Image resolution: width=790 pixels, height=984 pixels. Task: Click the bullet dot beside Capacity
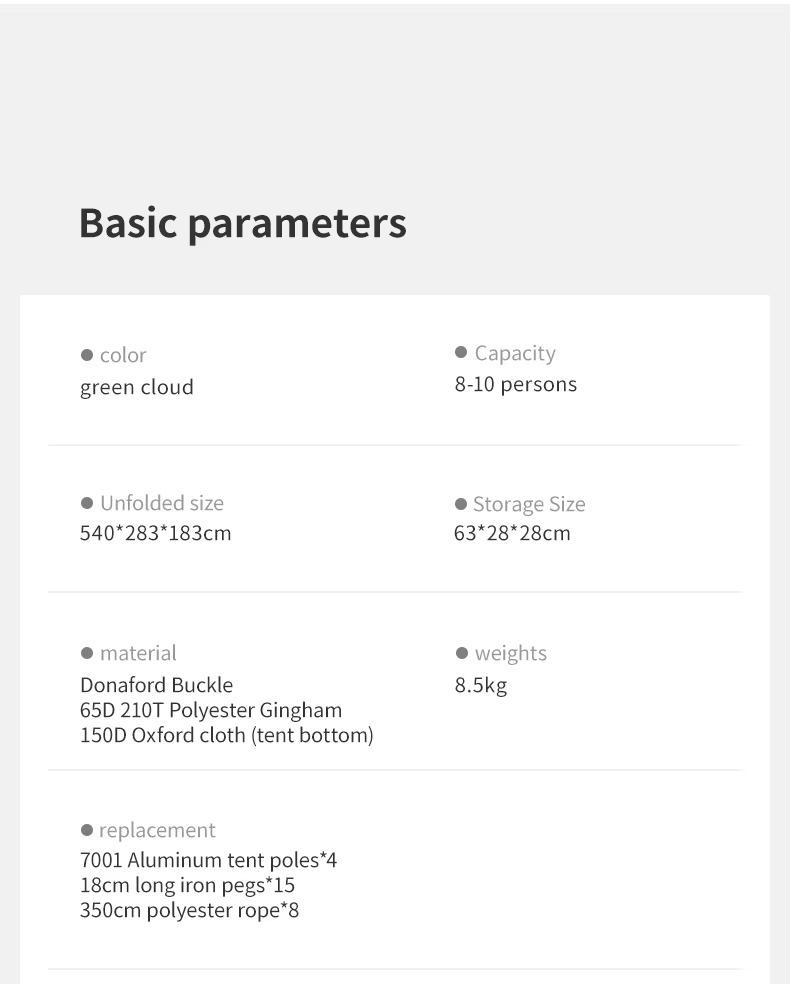pyautogui.click(x=461, y=352)
